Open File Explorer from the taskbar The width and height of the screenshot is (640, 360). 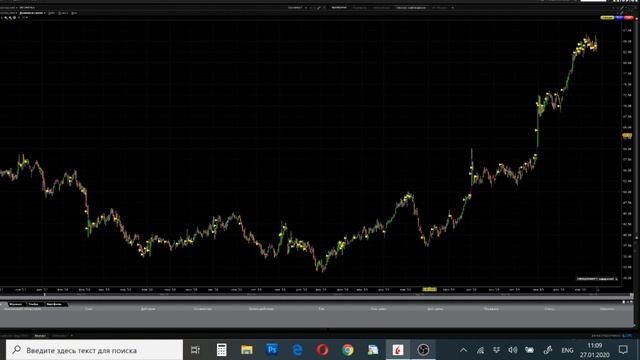point(247,350)
